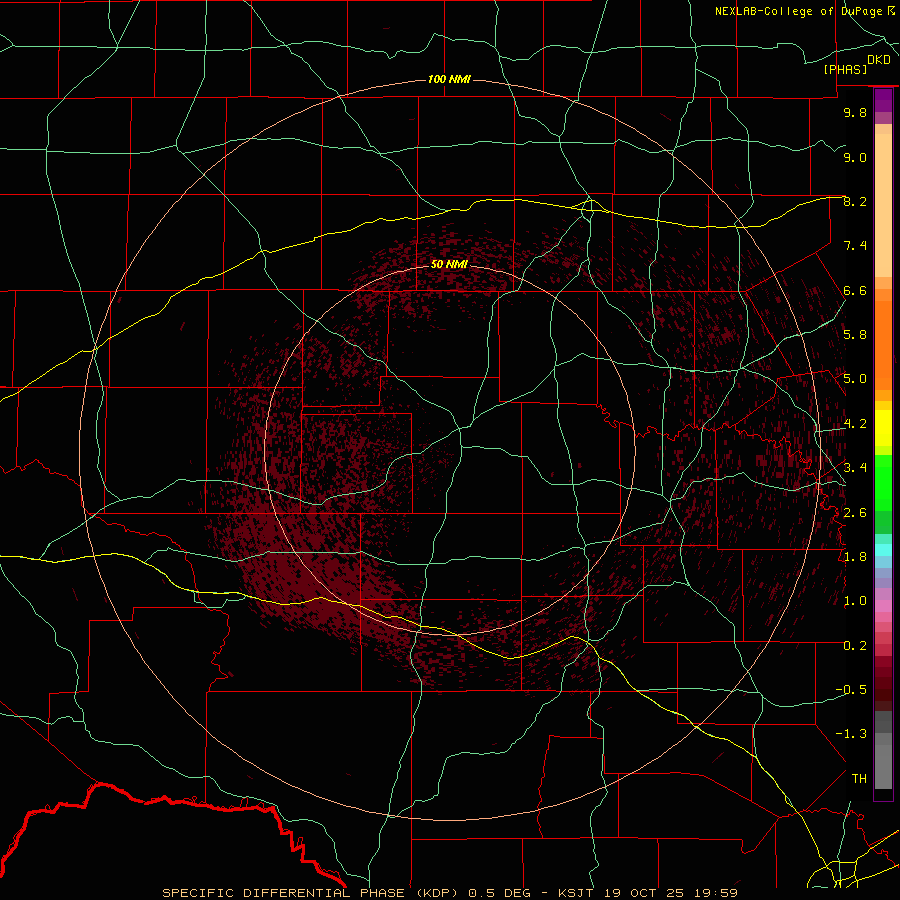Click the [PHAS] label
The height and width of the screenshot is (900, 900).
pos(845,70)
